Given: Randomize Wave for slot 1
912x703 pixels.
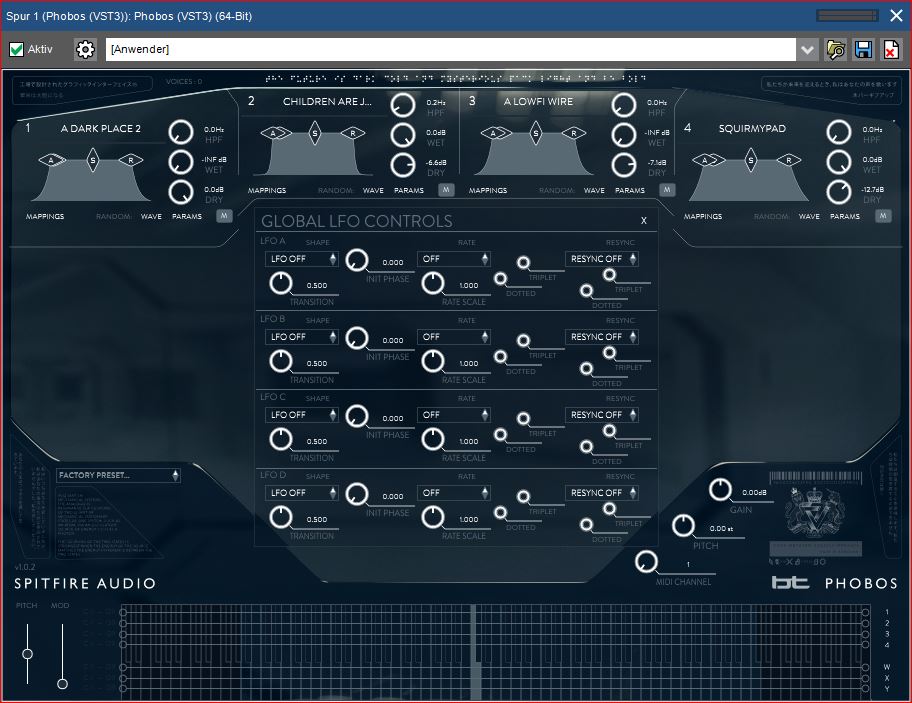Looking at the screenshot, I should [151, 216].
